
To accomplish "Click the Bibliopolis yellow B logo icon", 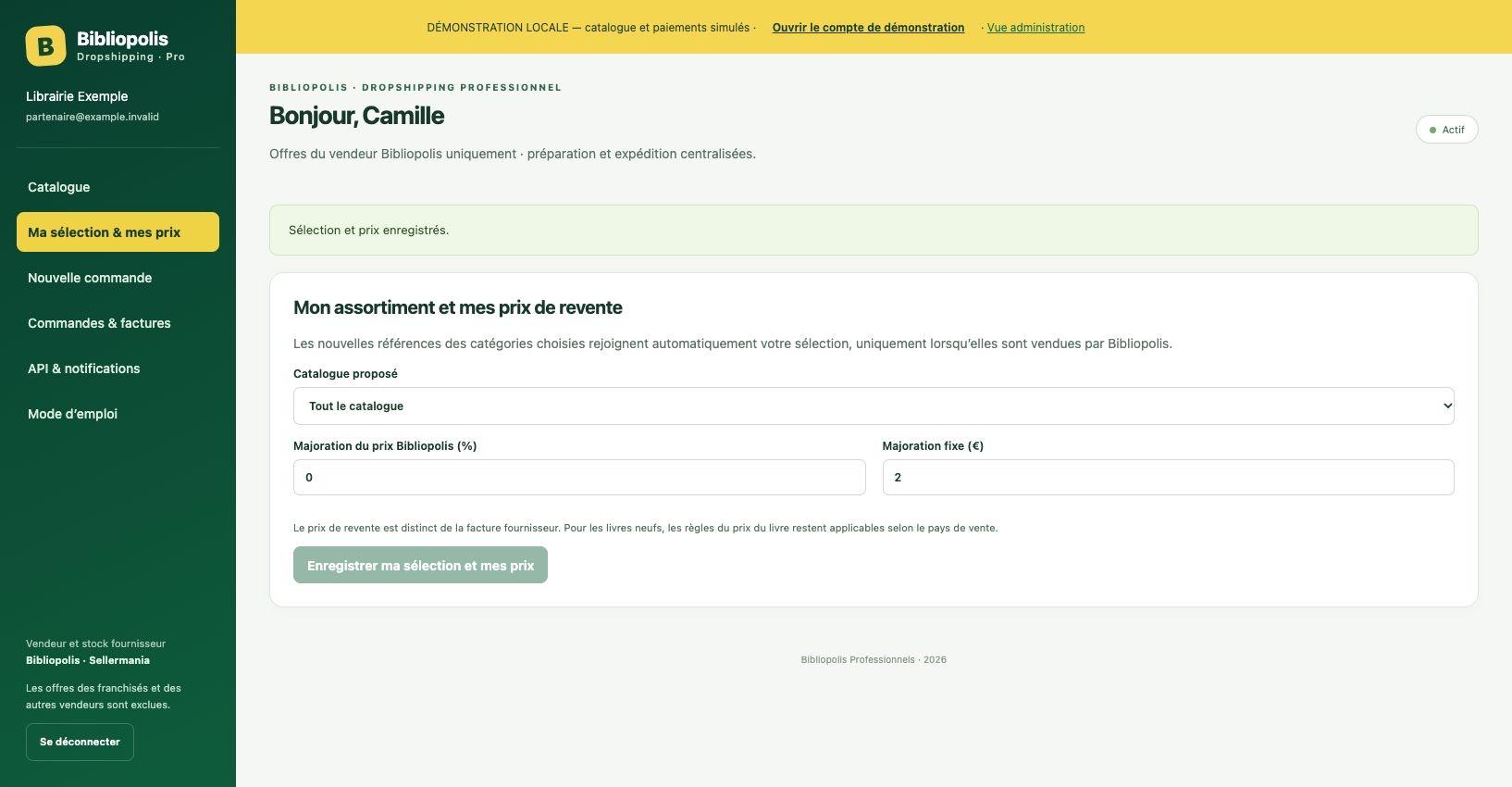I will tap(45, 45).
